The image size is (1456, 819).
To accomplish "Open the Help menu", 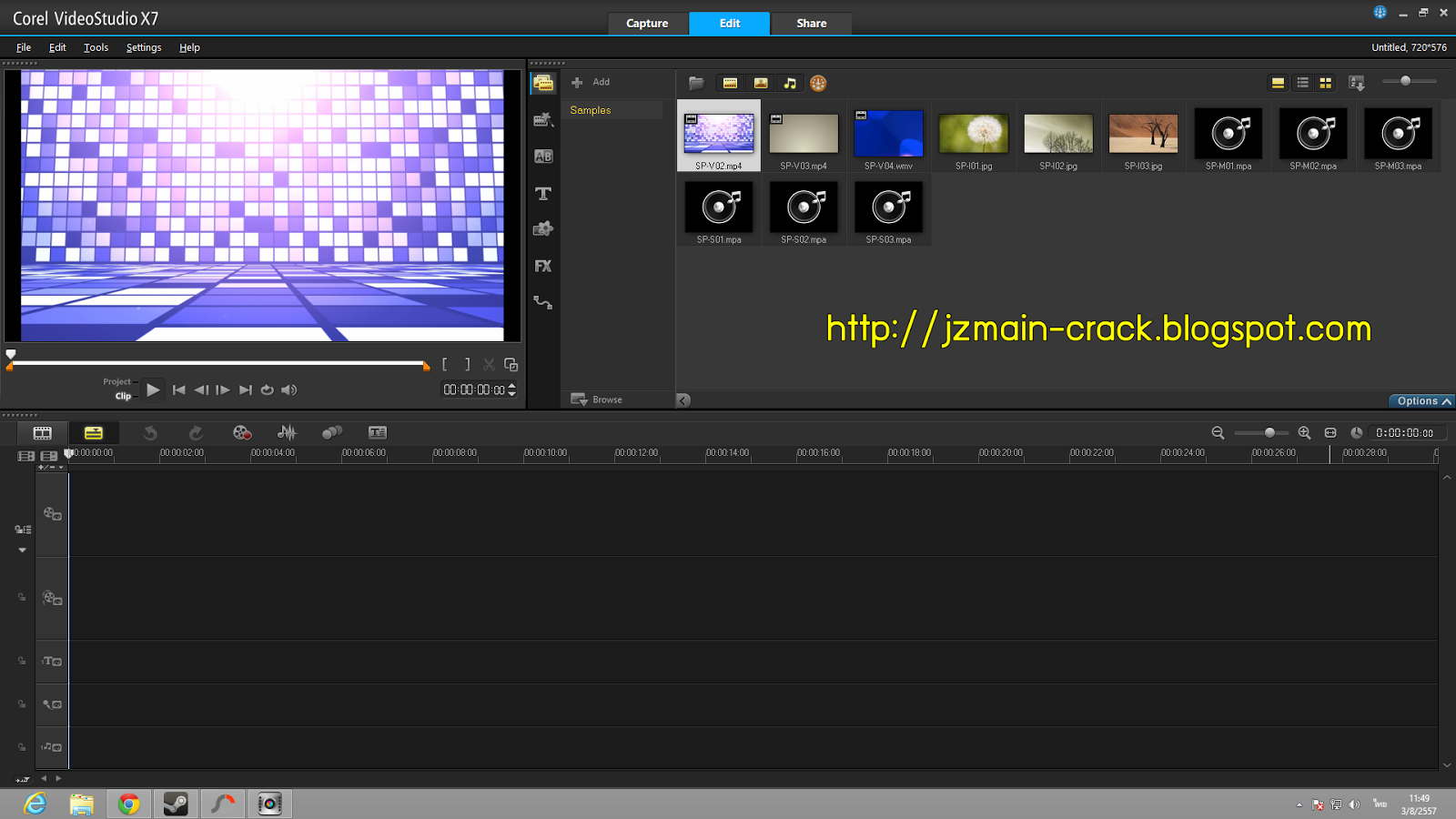I will 189,47.
